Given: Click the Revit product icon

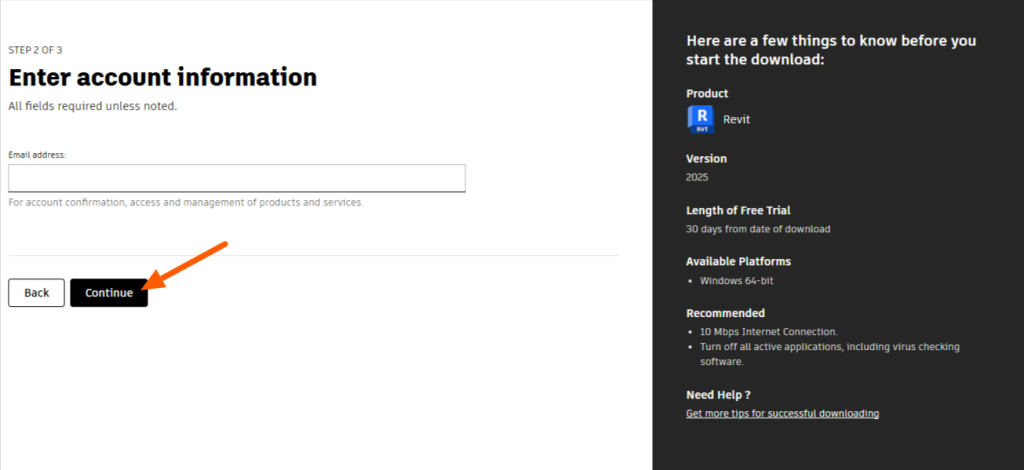Looking at the screenshot, I should click(x=701, y=119).
